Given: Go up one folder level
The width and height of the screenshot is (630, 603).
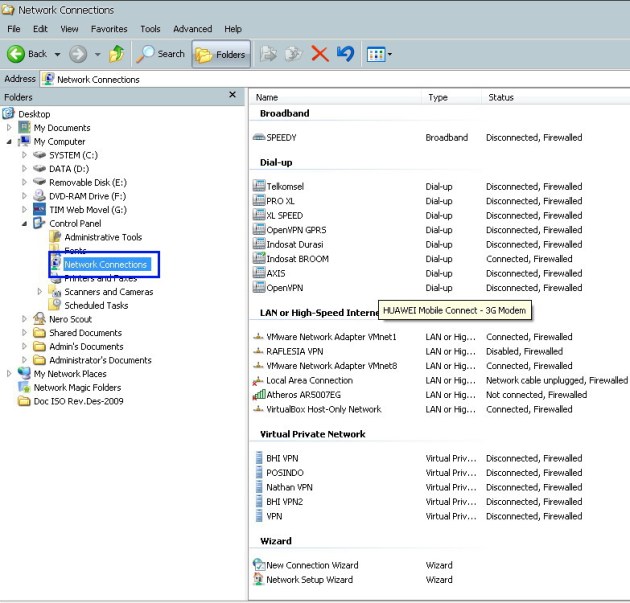Looking at the screenshot, I should point(117,54).
